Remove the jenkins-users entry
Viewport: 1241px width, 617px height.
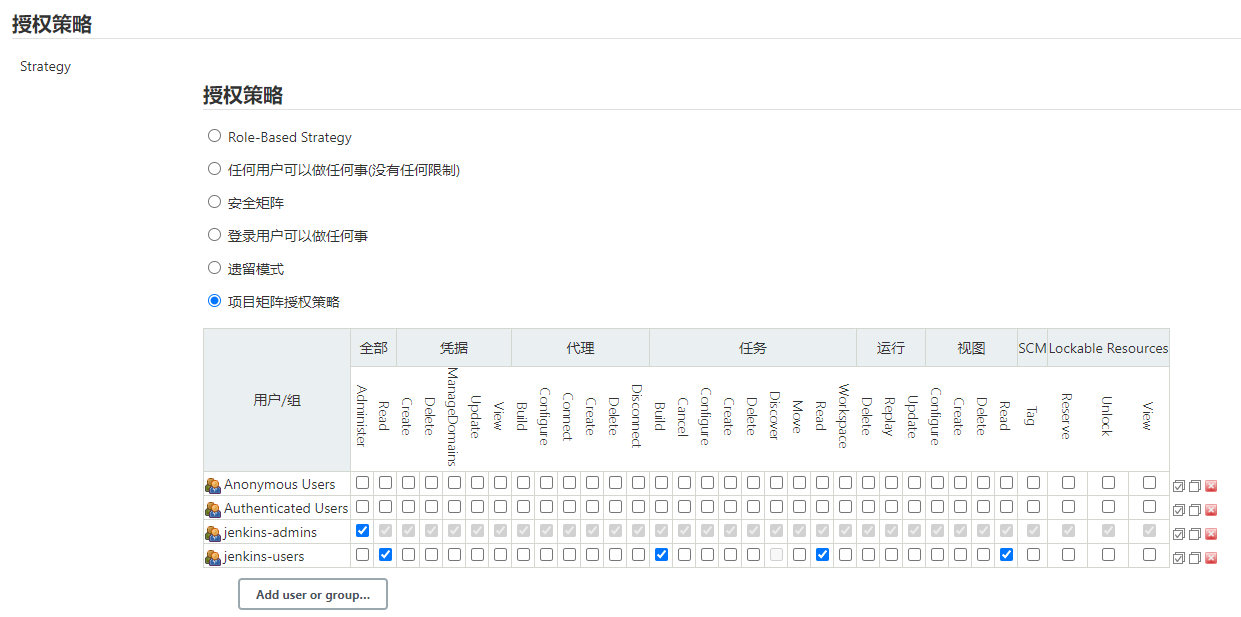(1211, 557)
